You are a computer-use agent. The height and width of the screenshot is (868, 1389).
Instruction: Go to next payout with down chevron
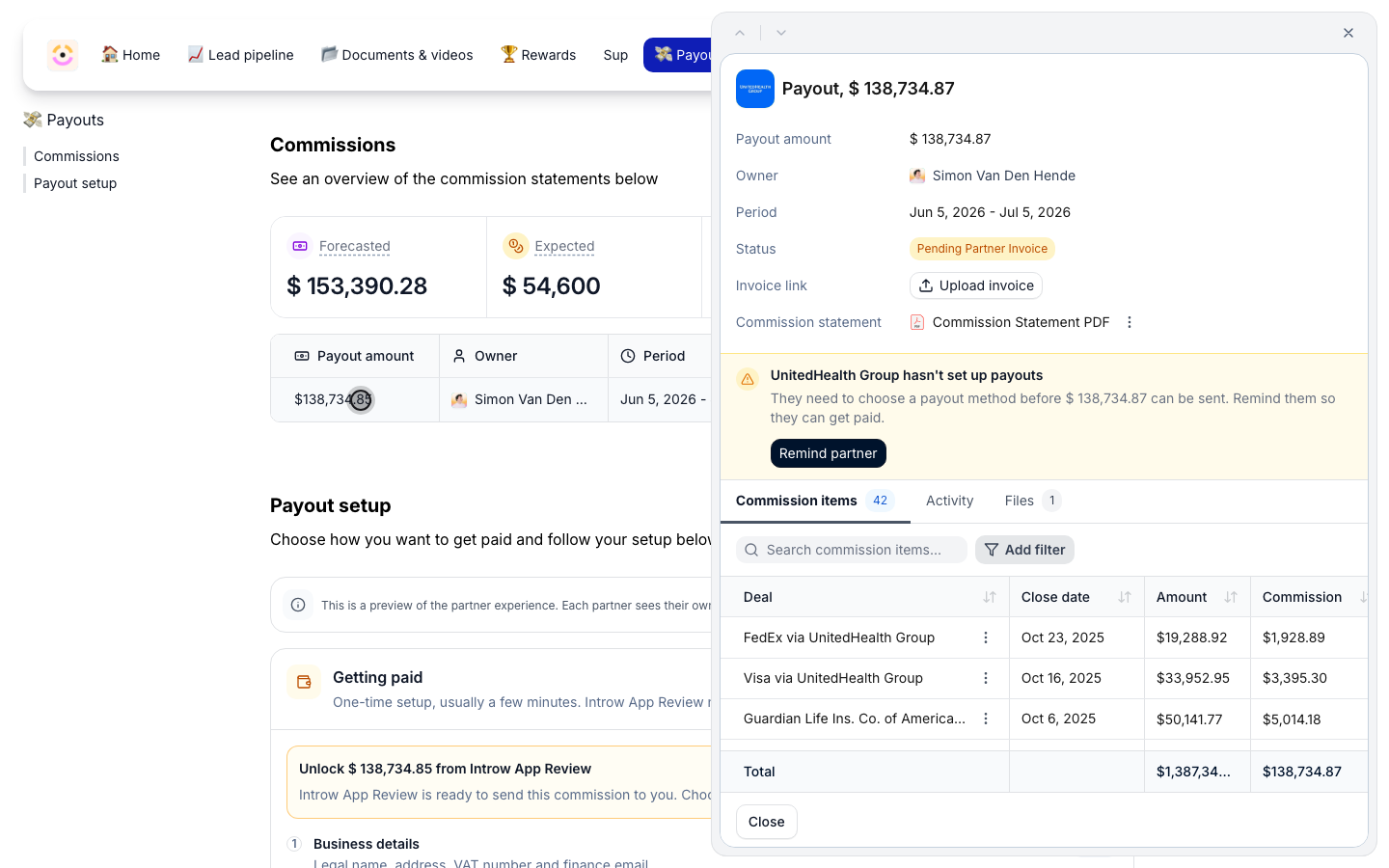pos(781,33)
